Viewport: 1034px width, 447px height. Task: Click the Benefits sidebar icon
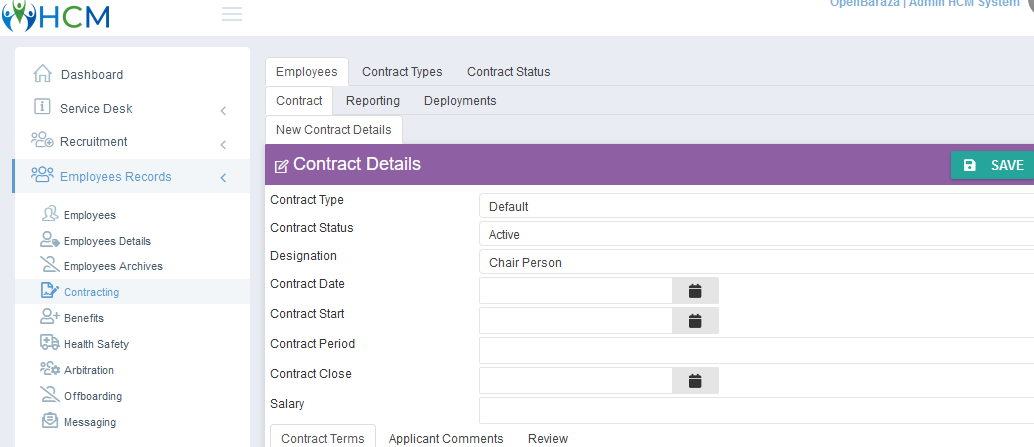point(49,316)
